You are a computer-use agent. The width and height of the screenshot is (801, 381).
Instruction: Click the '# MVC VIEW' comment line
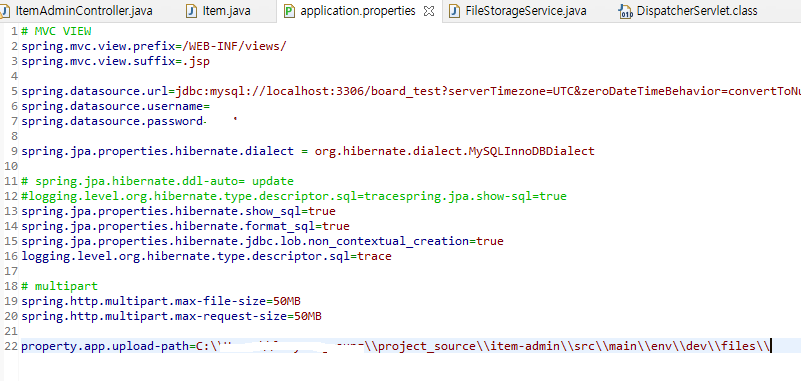(x=56, y=31)
